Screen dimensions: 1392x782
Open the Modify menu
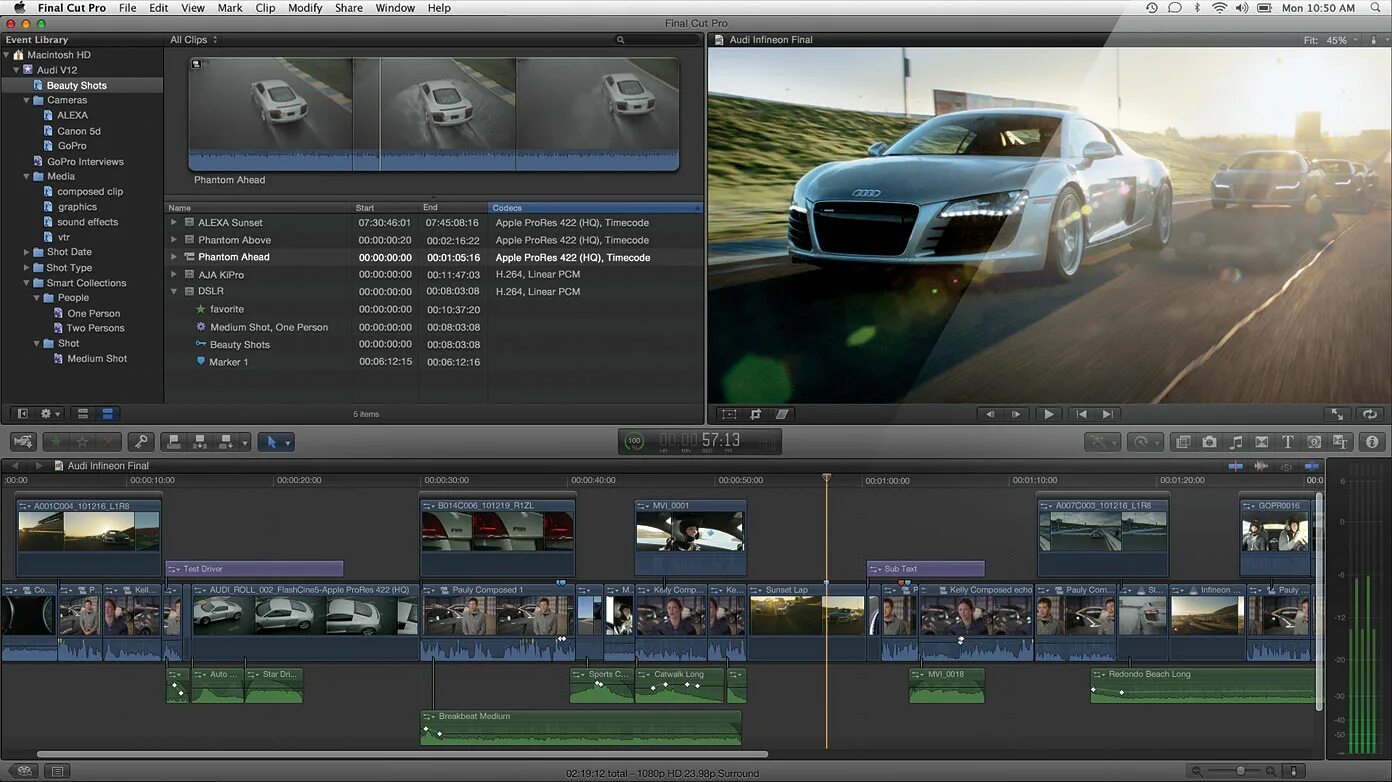point(305,8)
